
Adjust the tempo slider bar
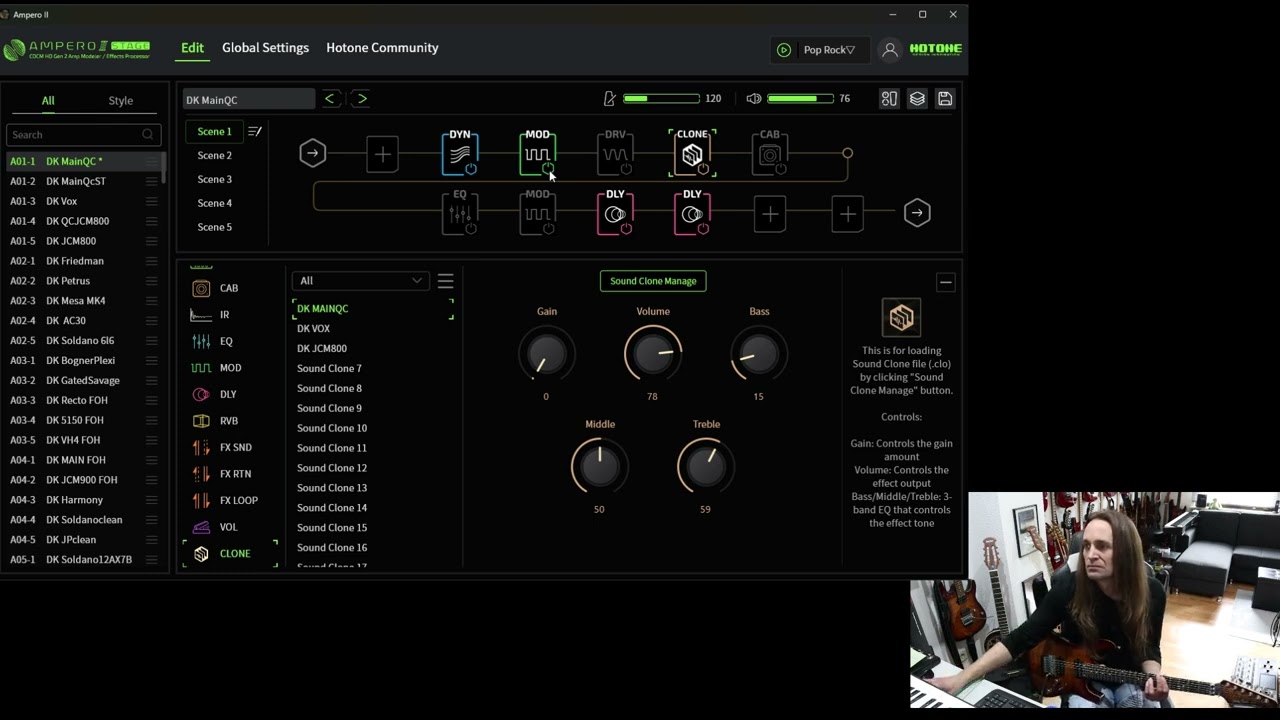(x=661, y=98)
